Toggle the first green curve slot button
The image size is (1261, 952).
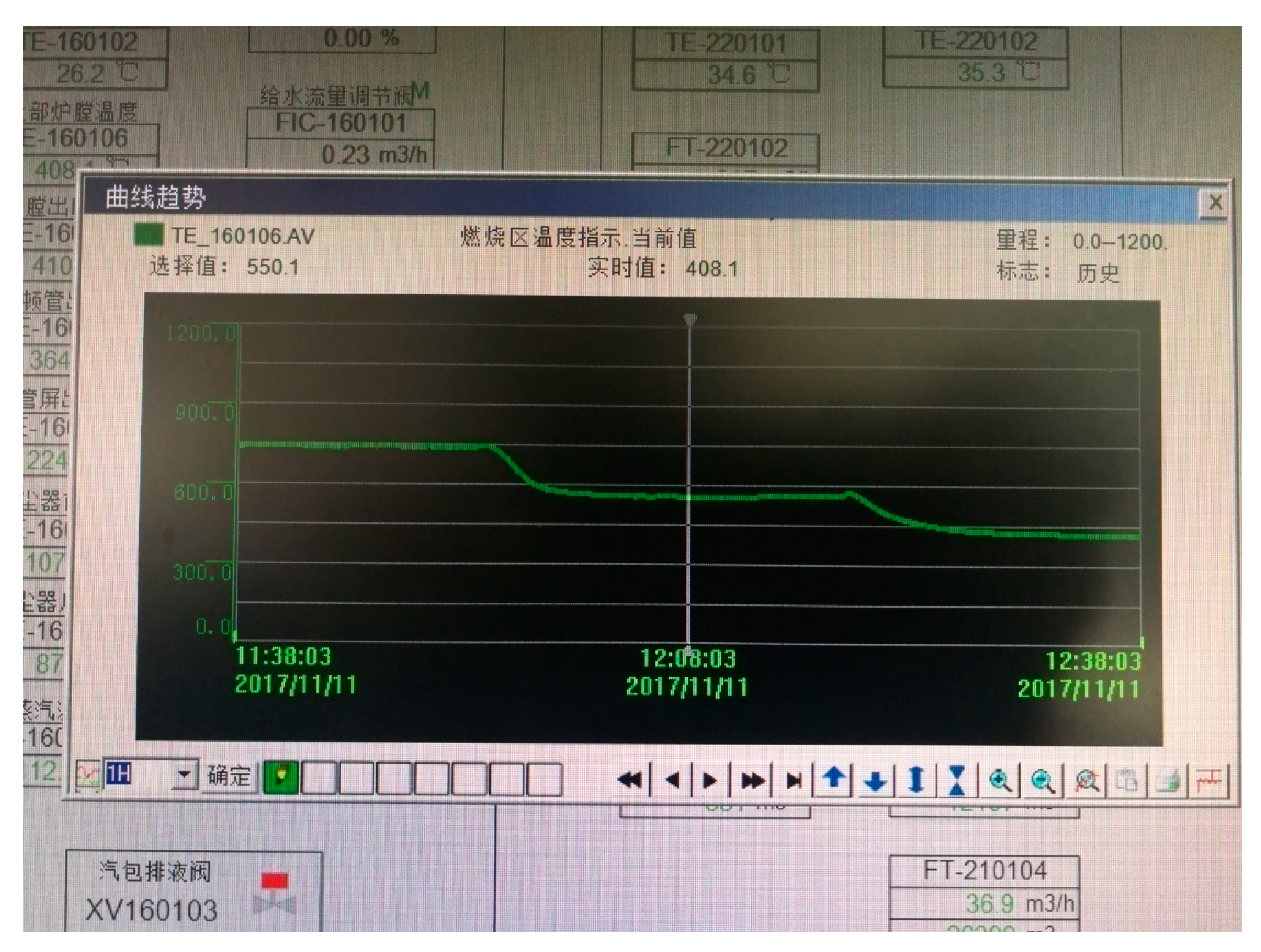281,778
